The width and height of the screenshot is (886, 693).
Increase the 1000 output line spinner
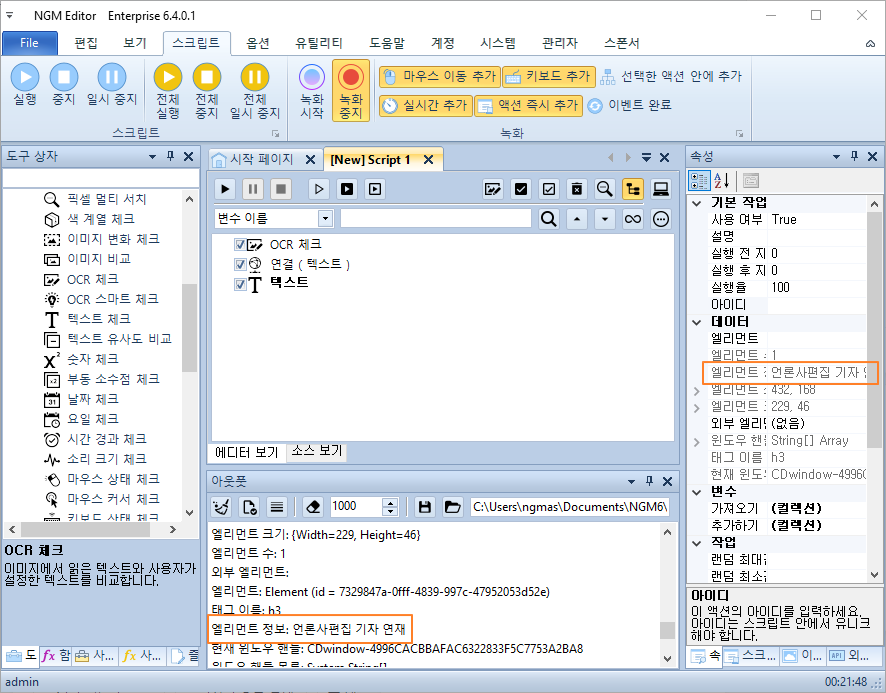[390, 502]
